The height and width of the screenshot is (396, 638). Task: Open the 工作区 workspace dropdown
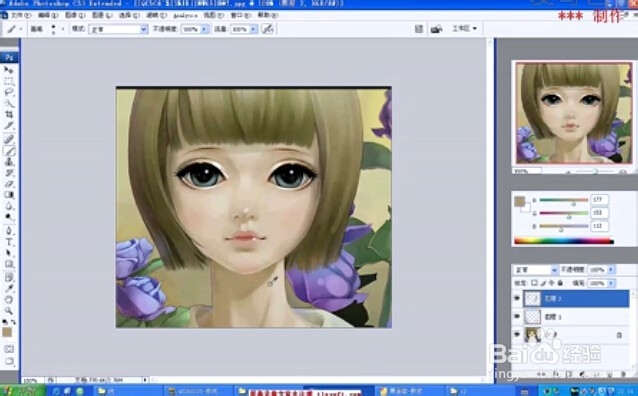point(464,28)
